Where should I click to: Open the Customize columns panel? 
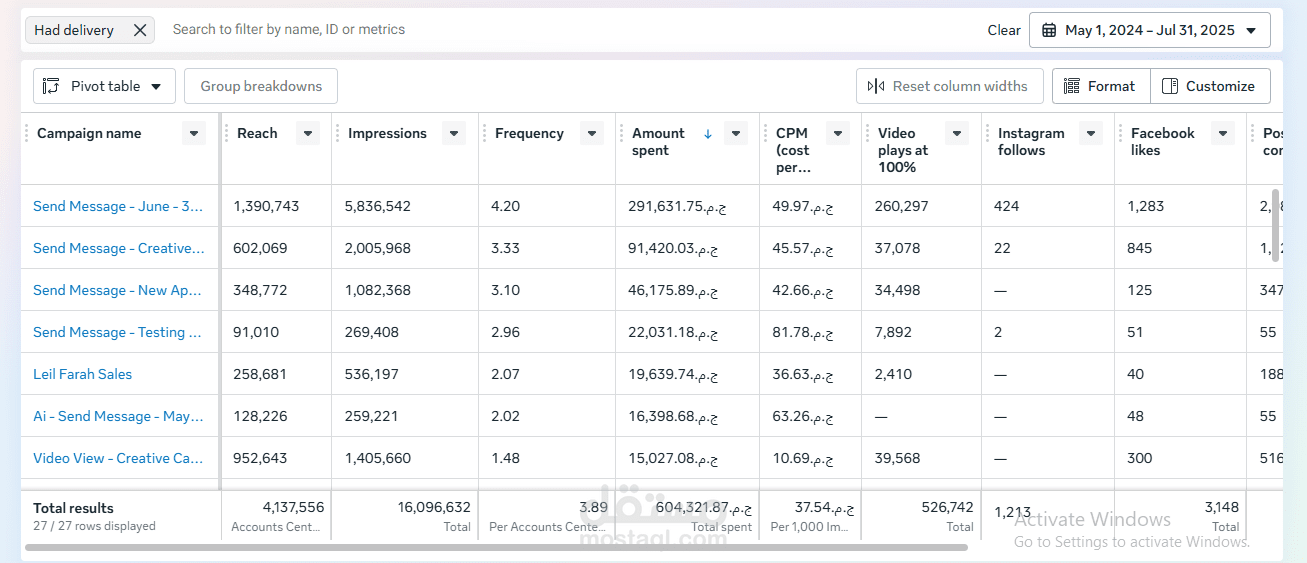1210,86
